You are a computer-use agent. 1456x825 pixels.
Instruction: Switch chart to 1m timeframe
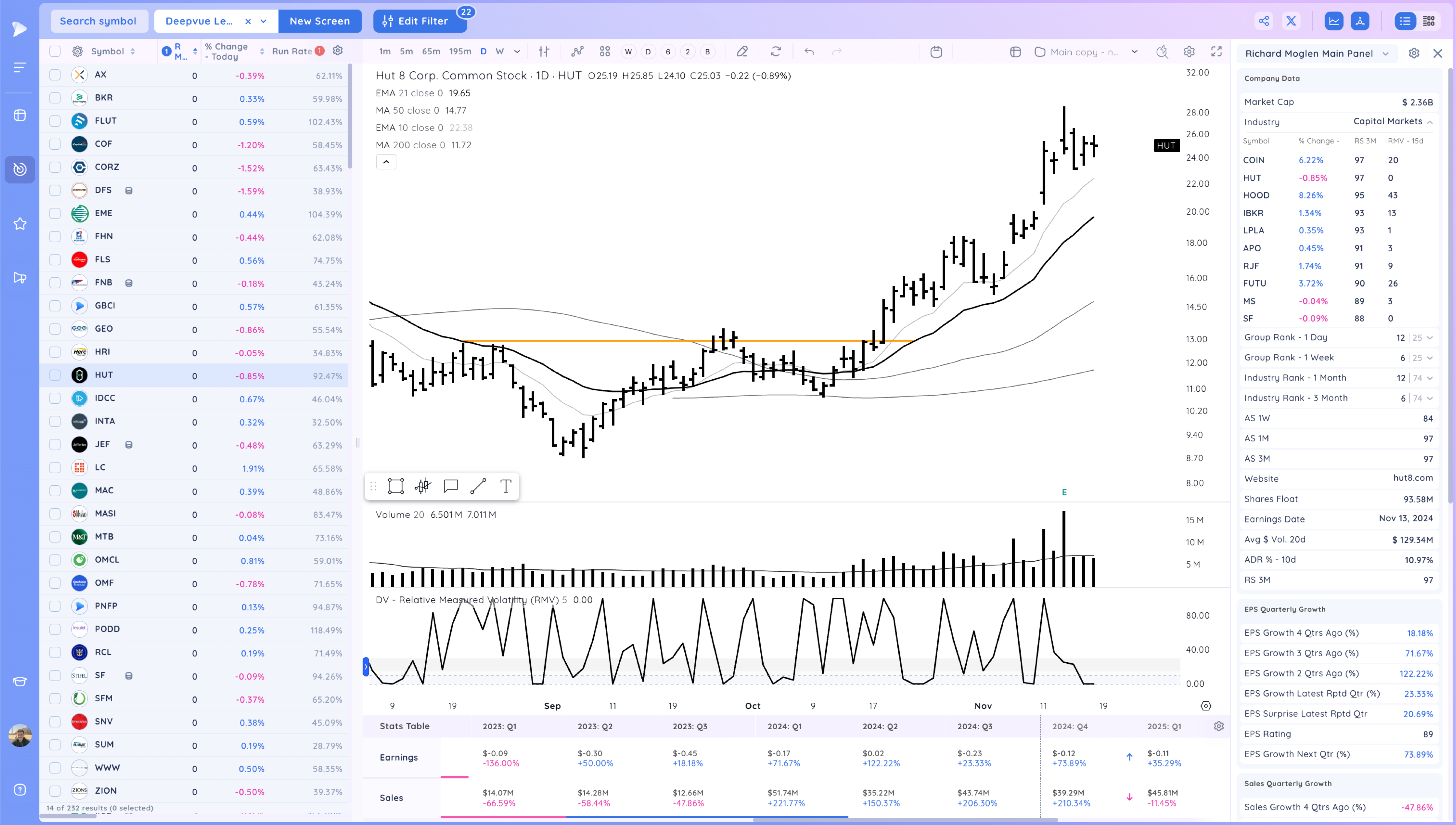(385, 52)
